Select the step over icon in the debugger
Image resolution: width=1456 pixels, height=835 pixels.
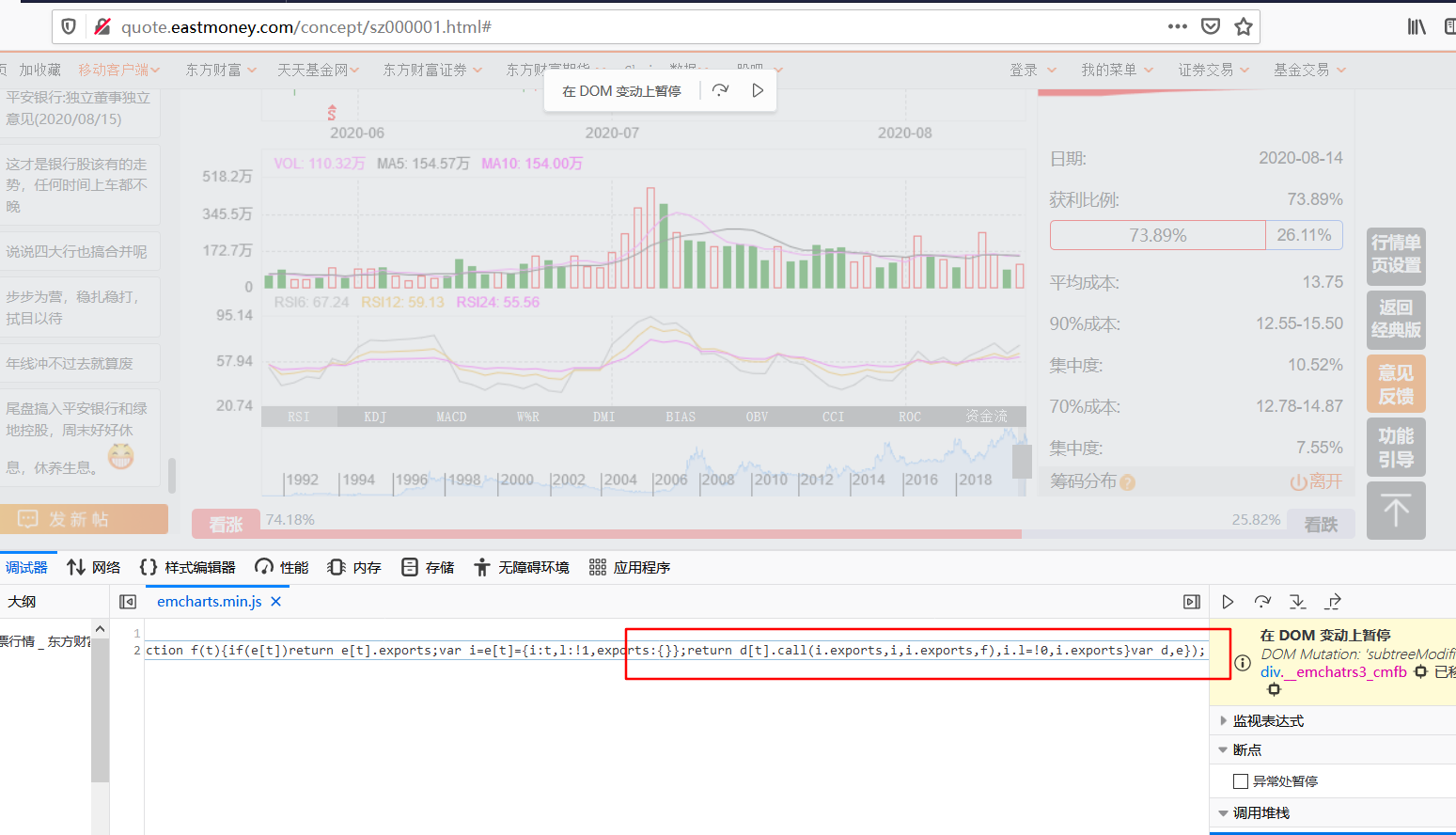tap(1262, 602)
